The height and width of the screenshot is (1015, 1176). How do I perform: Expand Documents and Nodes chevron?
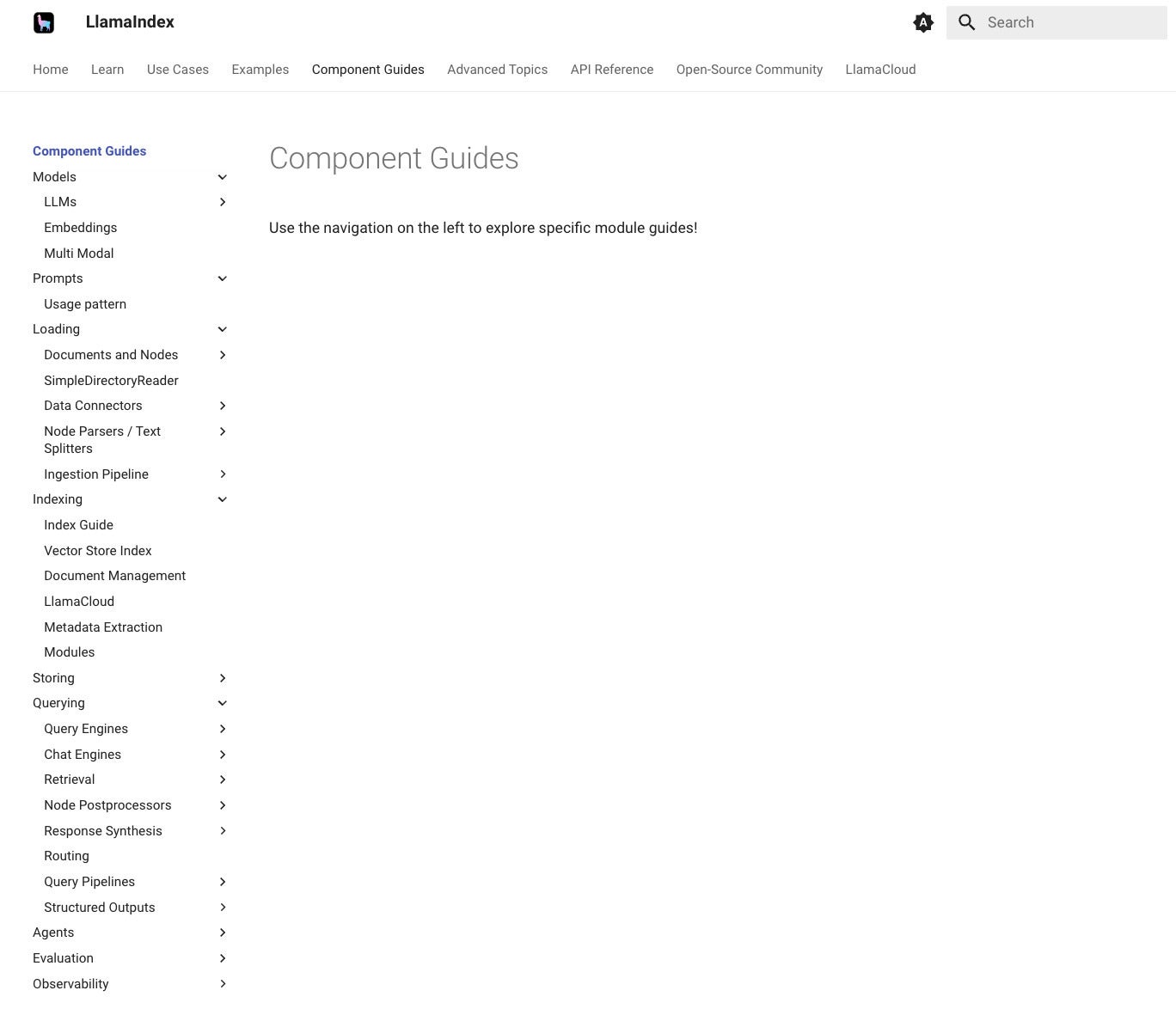223,355
